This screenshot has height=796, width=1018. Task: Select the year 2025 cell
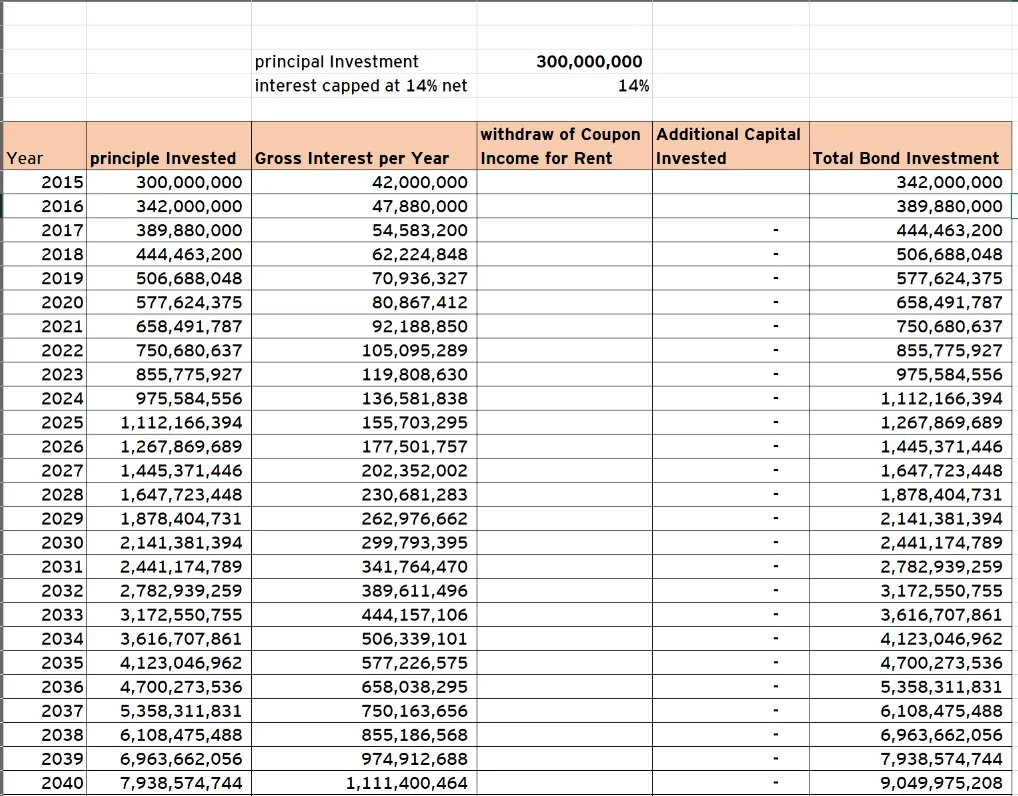pyautogui.click(x=44, y=423)
